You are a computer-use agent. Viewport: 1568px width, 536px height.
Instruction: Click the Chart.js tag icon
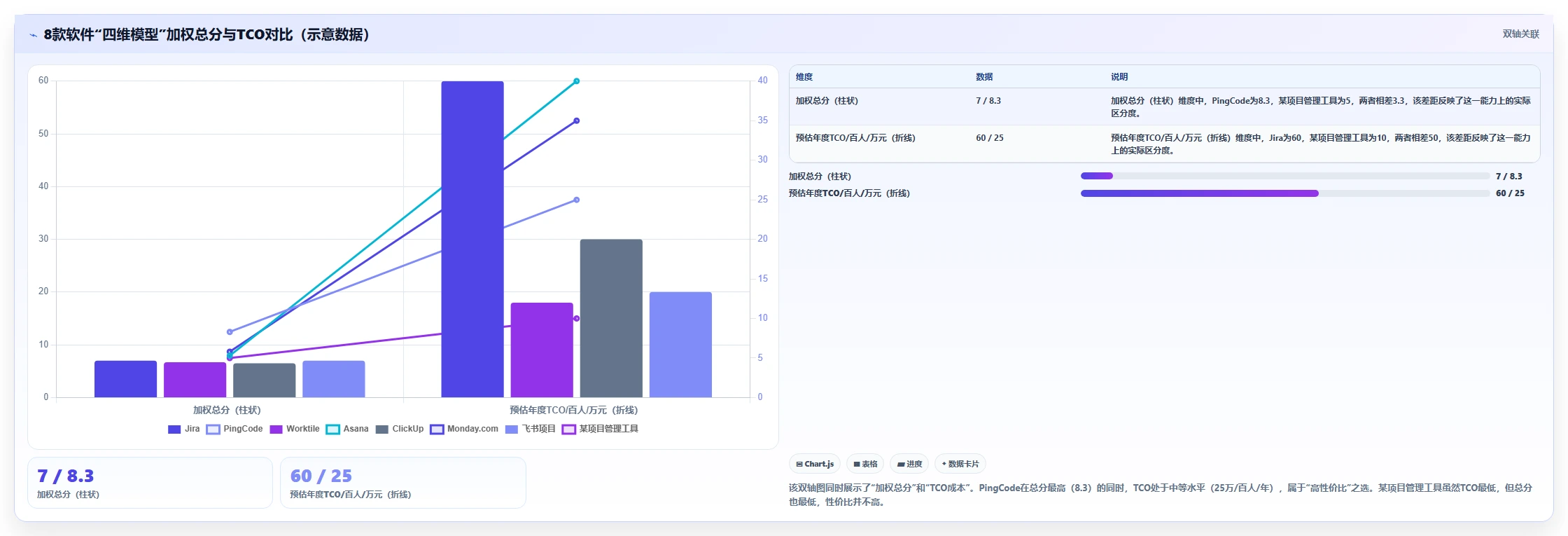(x=799, y=464)
